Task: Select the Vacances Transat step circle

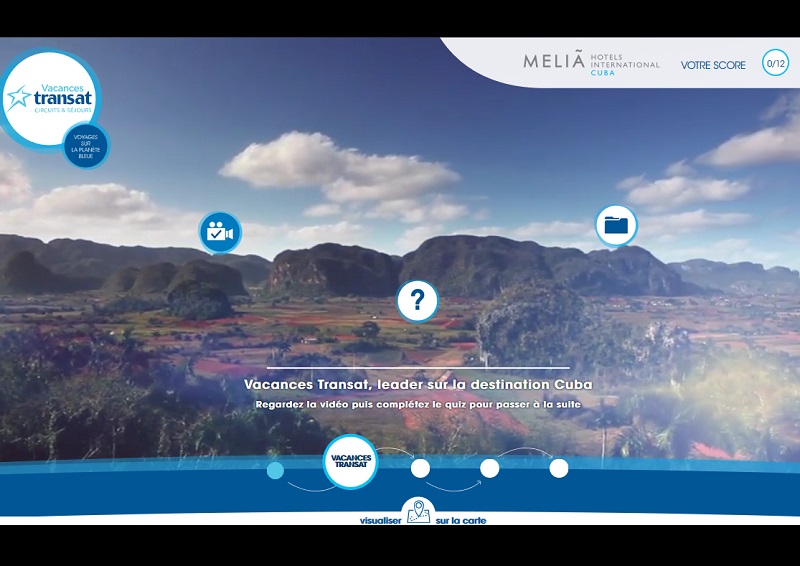Action: [x=351, y=461]
